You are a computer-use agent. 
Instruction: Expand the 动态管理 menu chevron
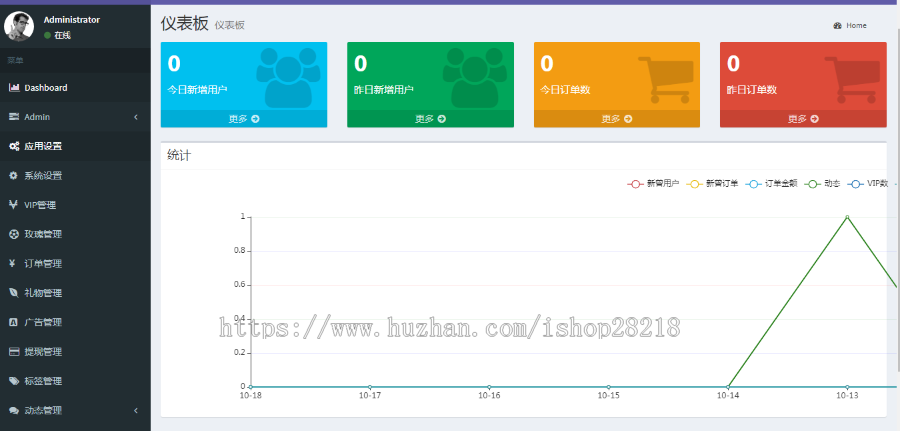pos(136,410)
